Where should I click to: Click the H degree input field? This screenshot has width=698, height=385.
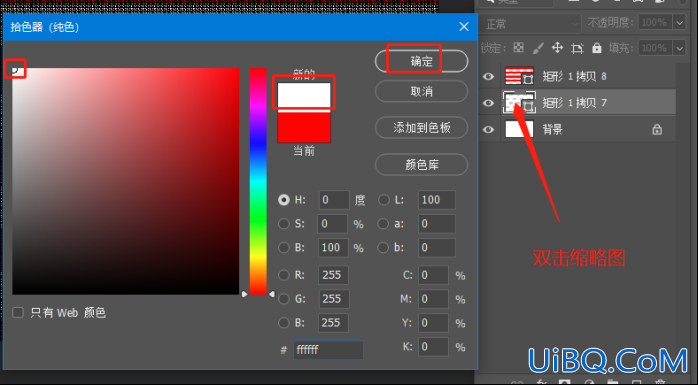pyautogui.click(x=334, y=200)
